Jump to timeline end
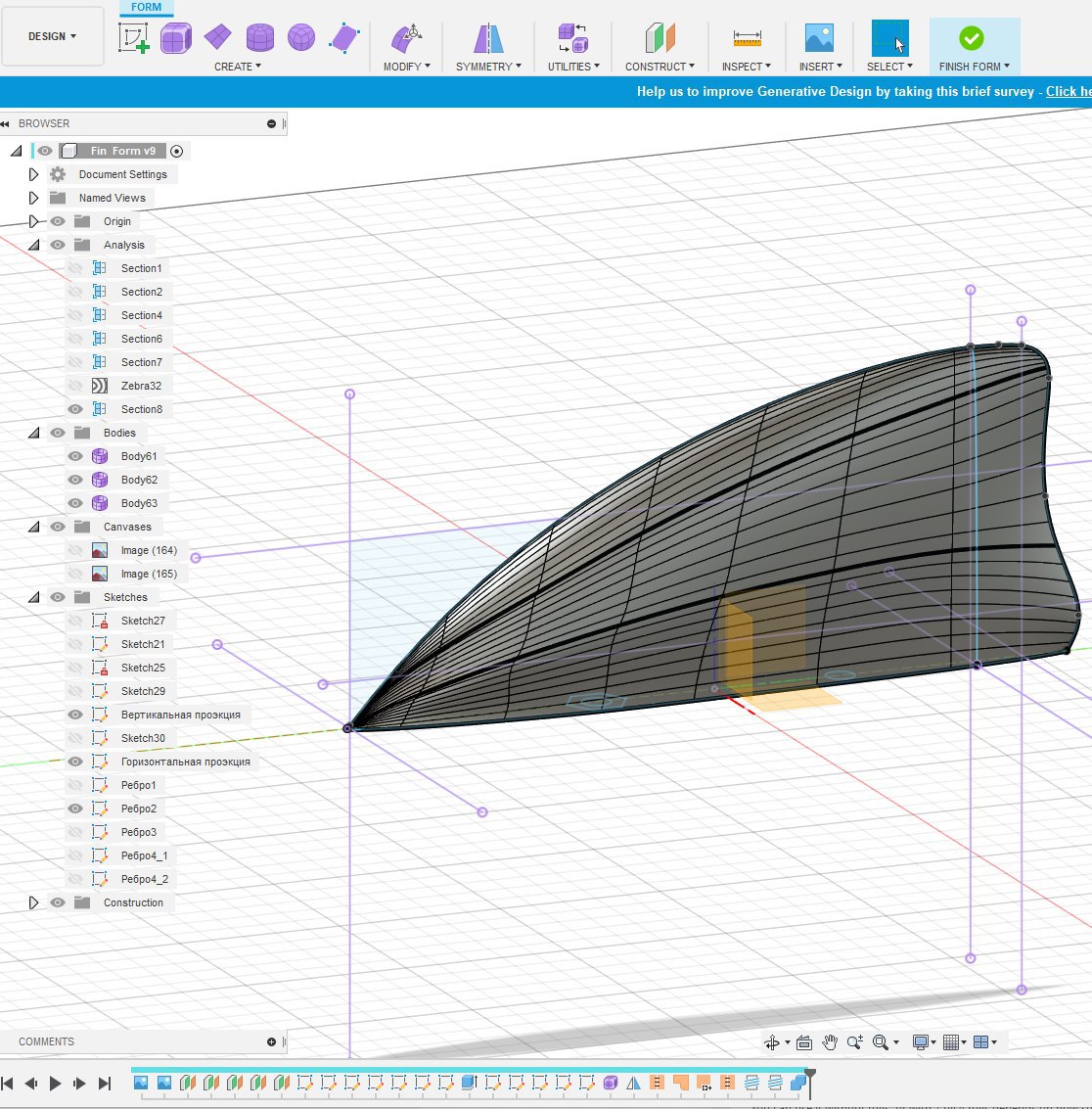Screen dimensions: 1092x1109 click(105, 1083)
